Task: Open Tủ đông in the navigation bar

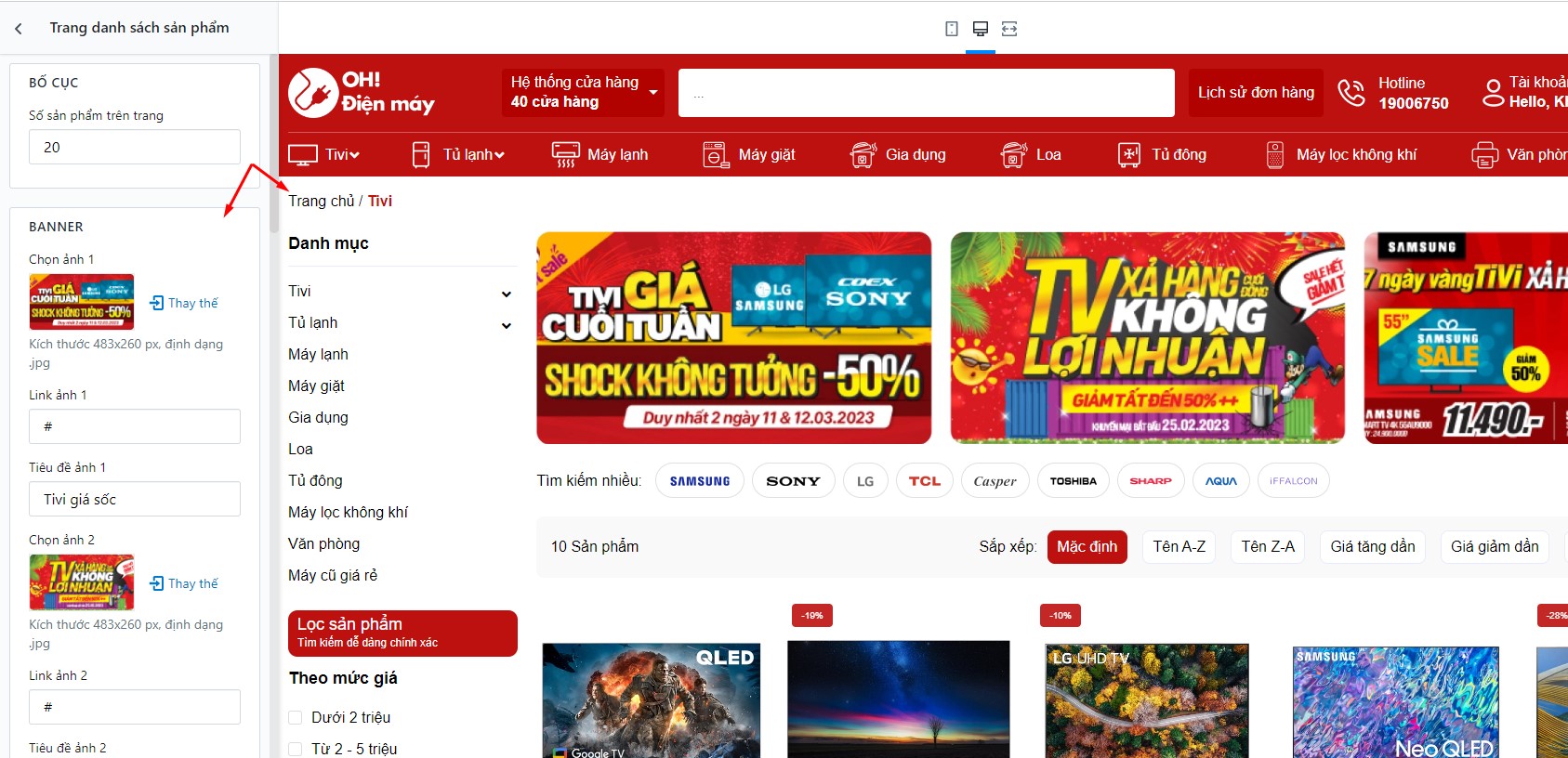Action: 1179,155
